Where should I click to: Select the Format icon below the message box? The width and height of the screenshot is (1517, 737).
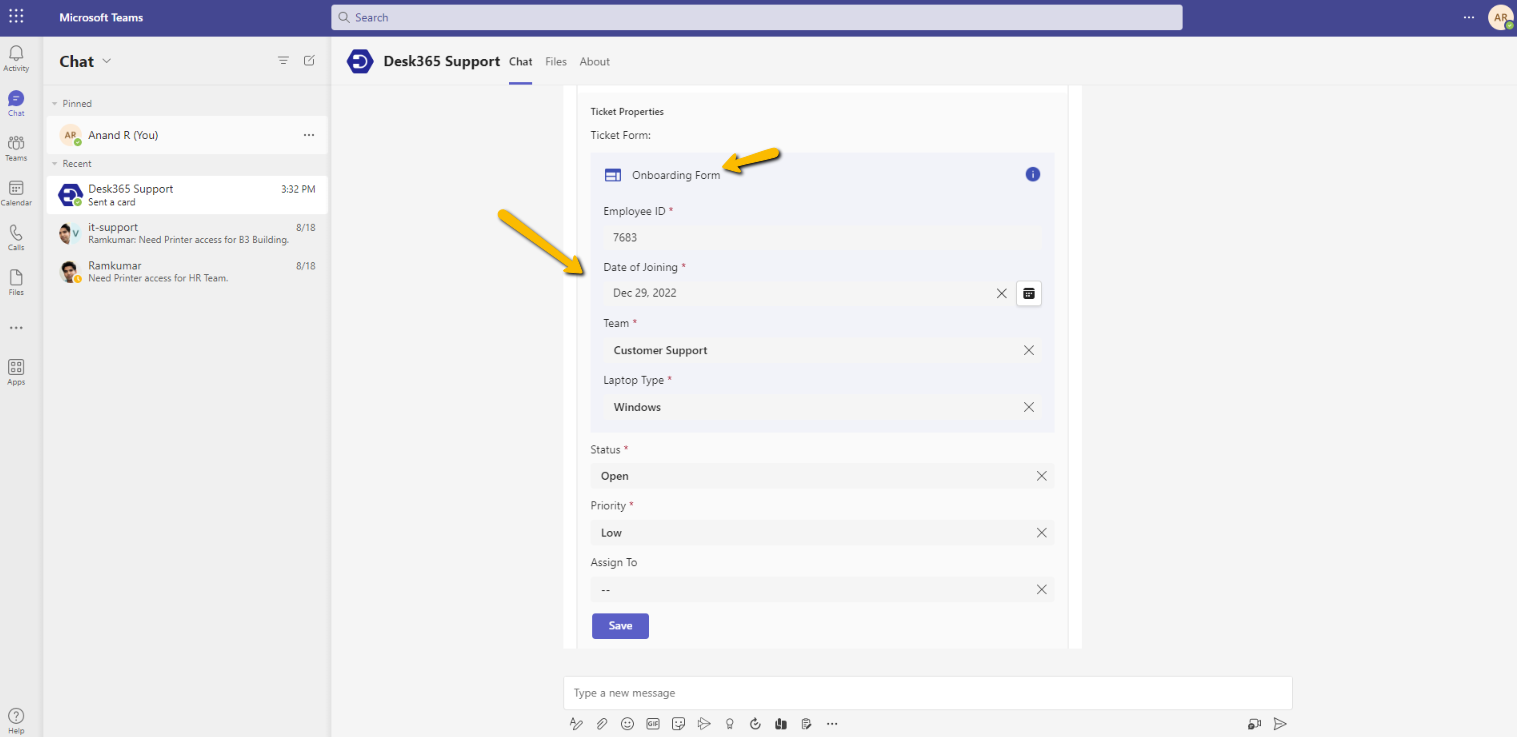coord(576,723)
